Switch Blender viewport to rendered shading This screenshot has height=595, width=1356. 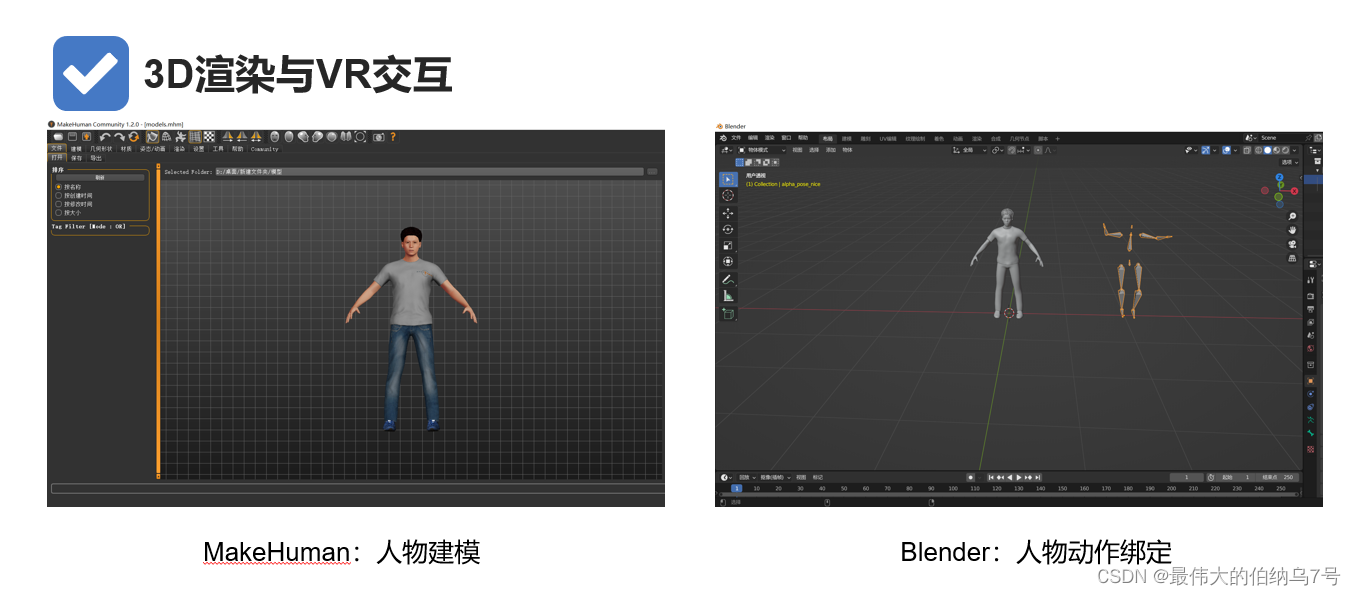1285,150
